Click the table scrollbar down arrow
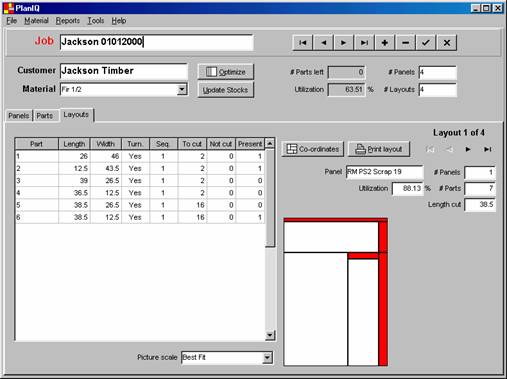 coord(270,335)
